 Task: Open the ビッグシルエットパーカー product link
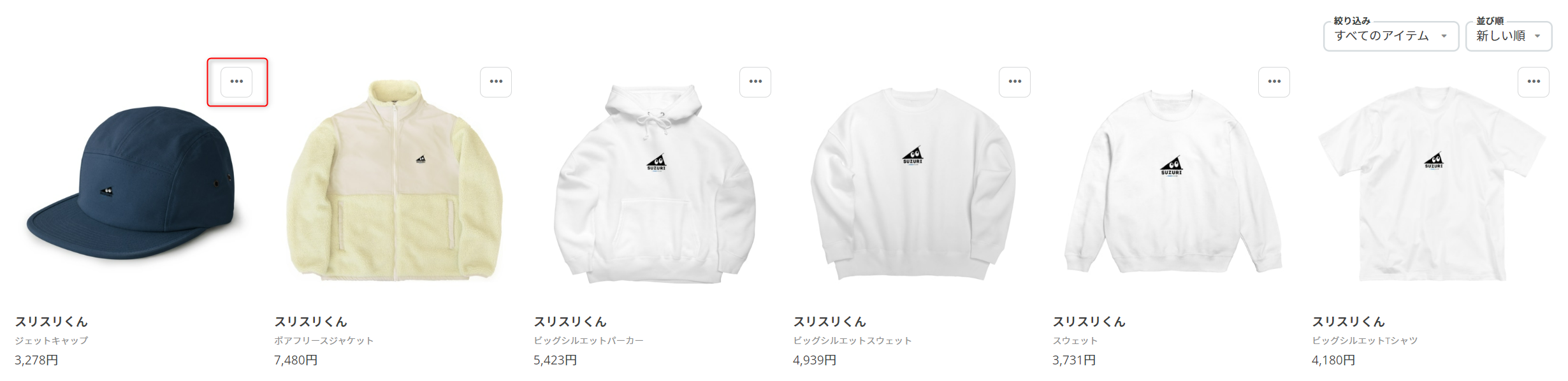[588, 341]
